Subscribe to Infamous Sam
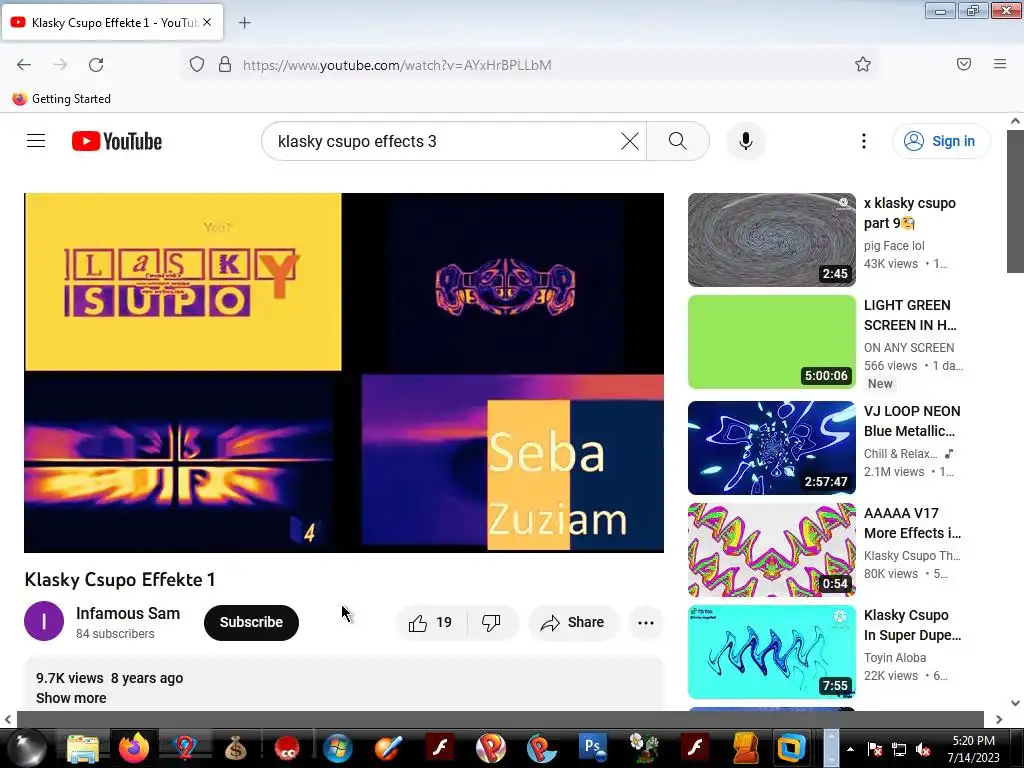This screenshot has height=768, width=1024. tap(251, 622)
